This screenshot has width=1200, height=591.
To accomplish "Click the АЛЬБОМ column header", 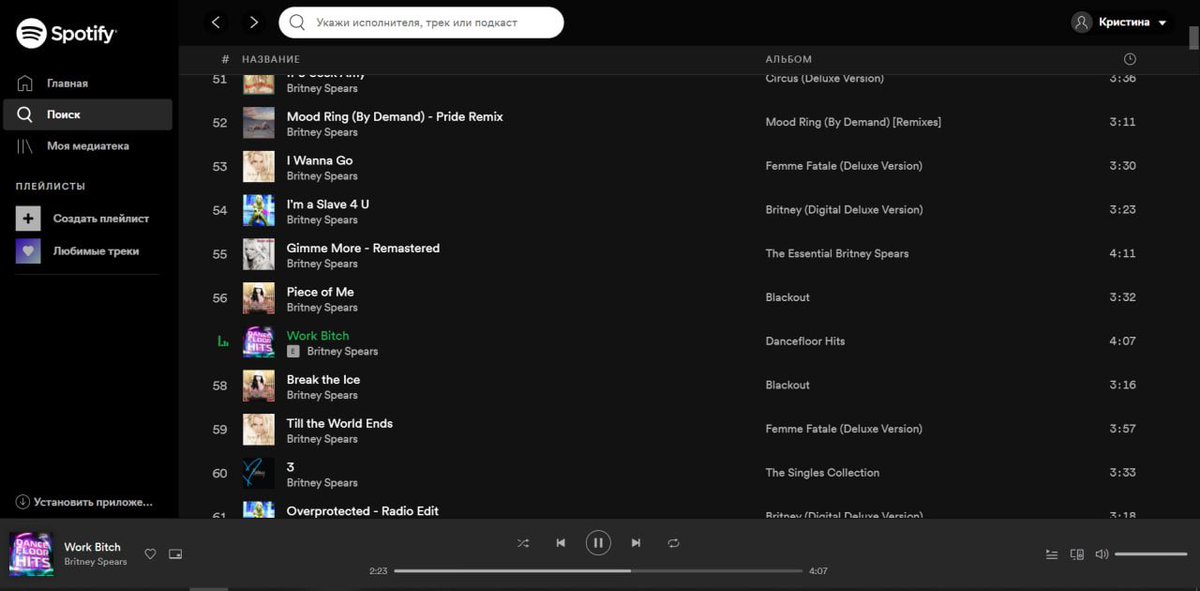I will [x=789, y=59].
